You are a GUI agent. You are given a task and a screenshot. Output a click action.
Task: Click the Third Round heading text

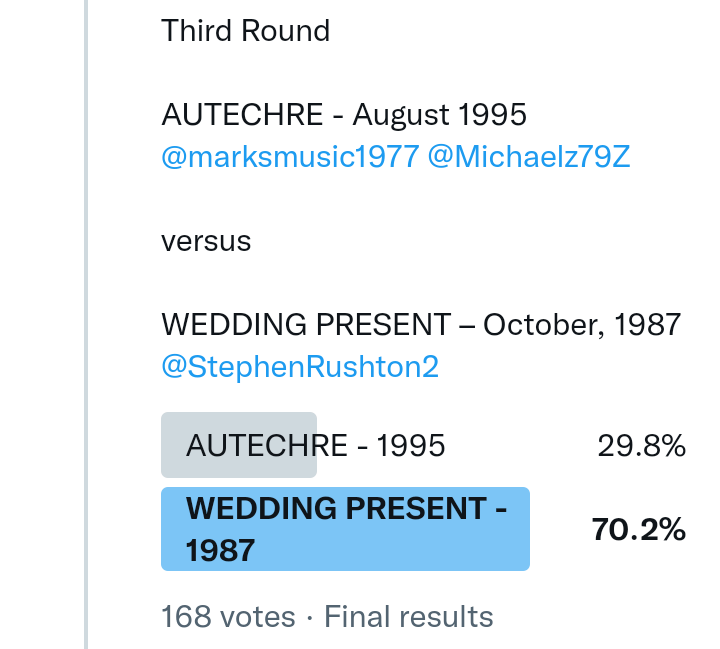pyautogui.click(x=245, y=31)
